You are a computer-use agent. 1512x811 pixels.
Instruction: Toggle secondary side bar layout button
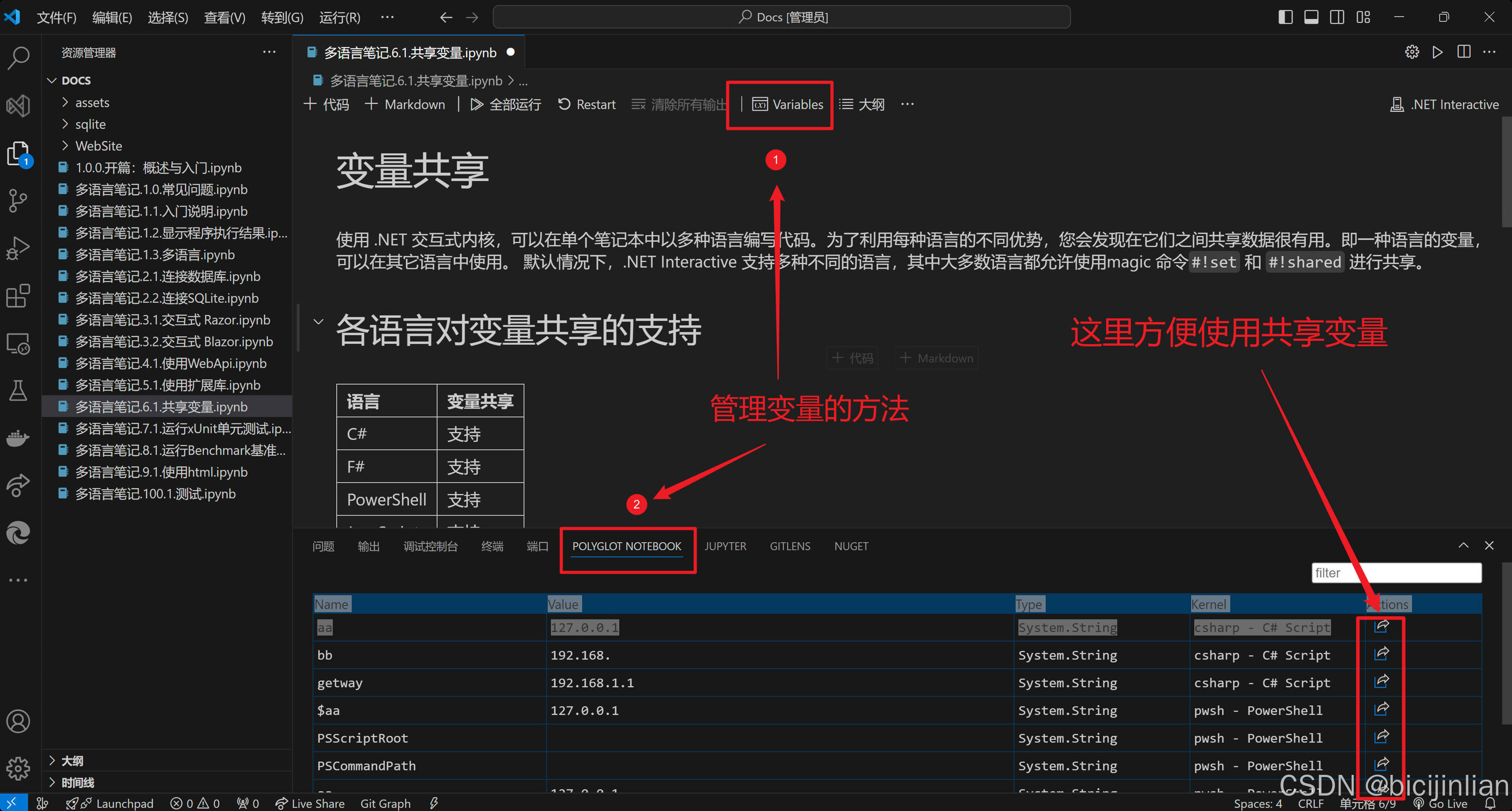click(x=1337, y=17)
